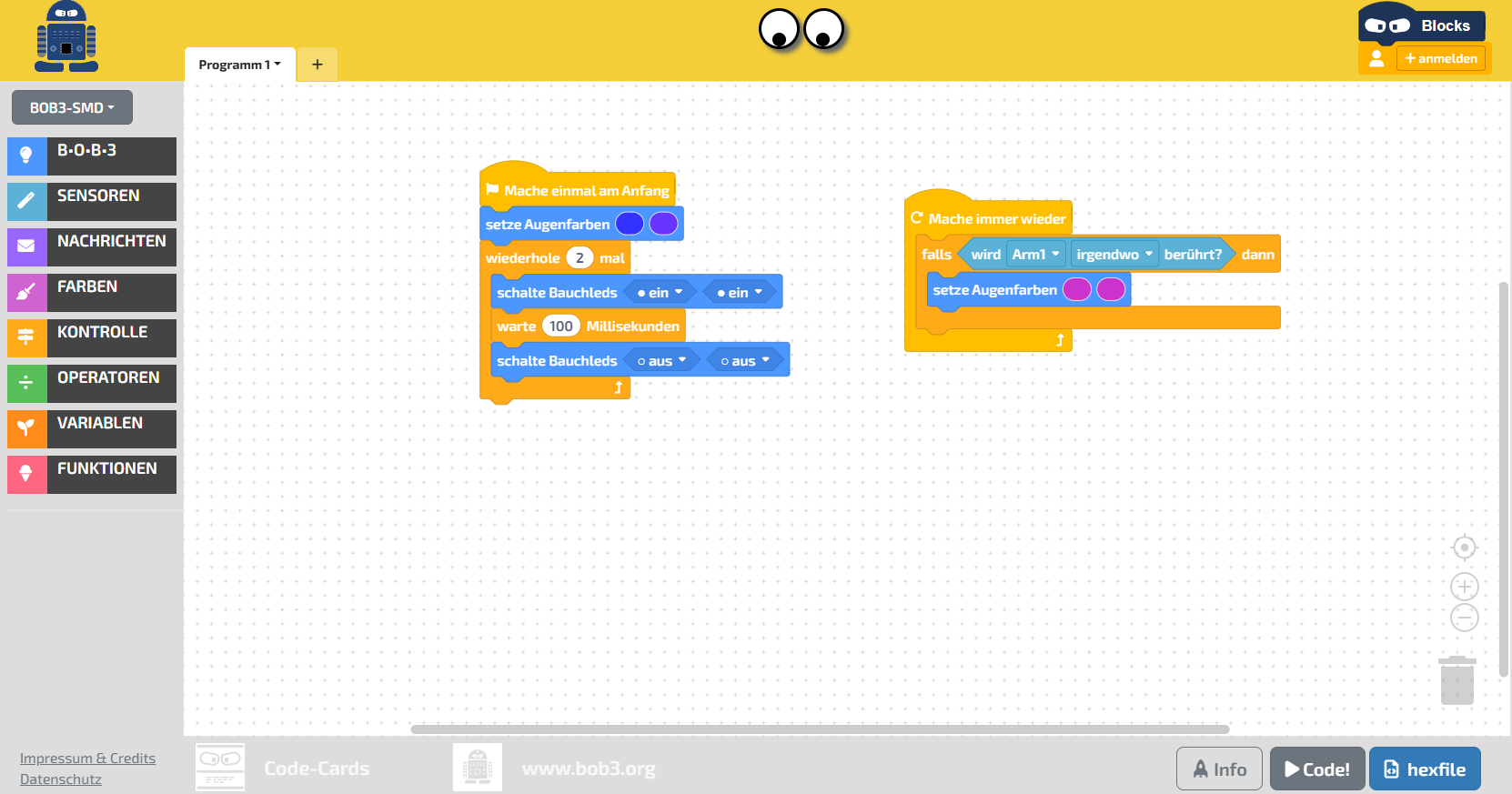Click the trash can icon

coord(1457,680)
